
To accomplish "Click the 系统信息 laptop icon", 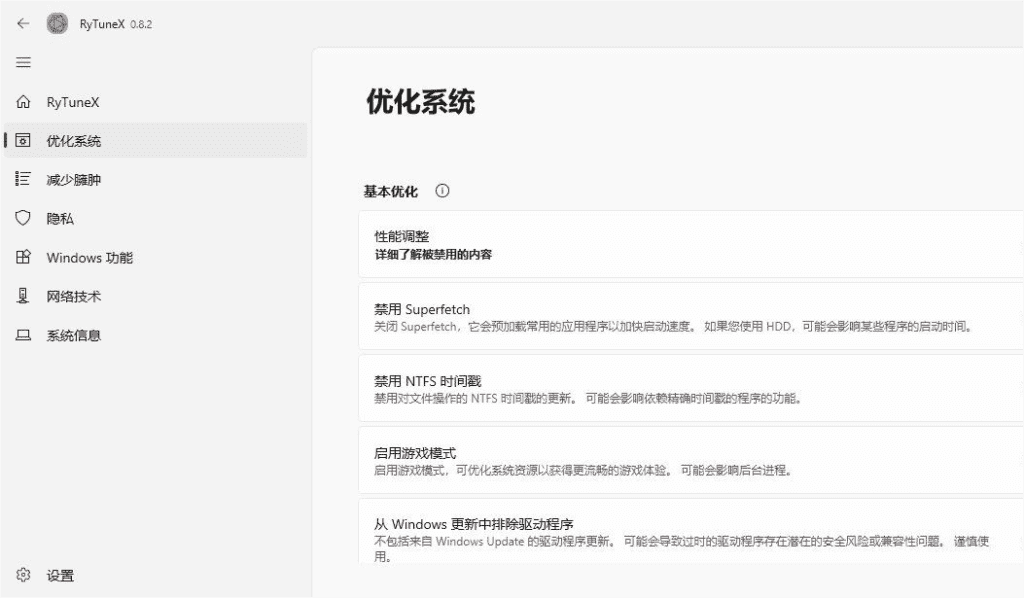I will (x=23, y=335).
